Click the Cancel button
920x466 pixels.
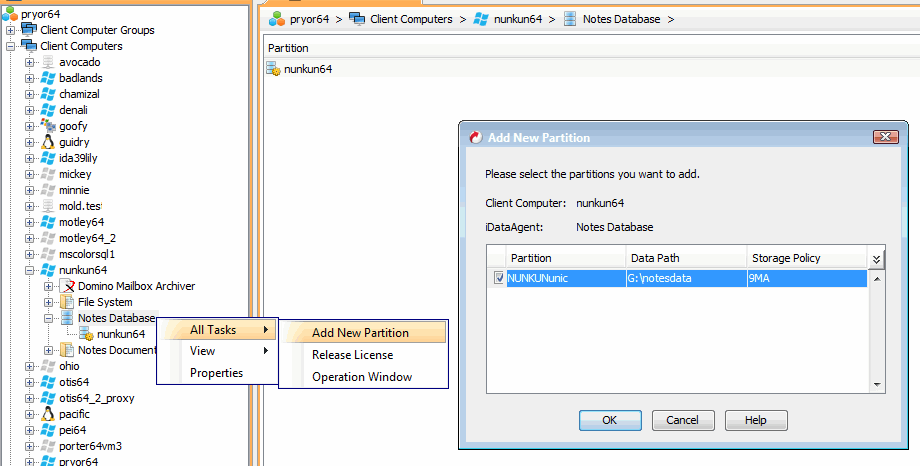point(683,420)
